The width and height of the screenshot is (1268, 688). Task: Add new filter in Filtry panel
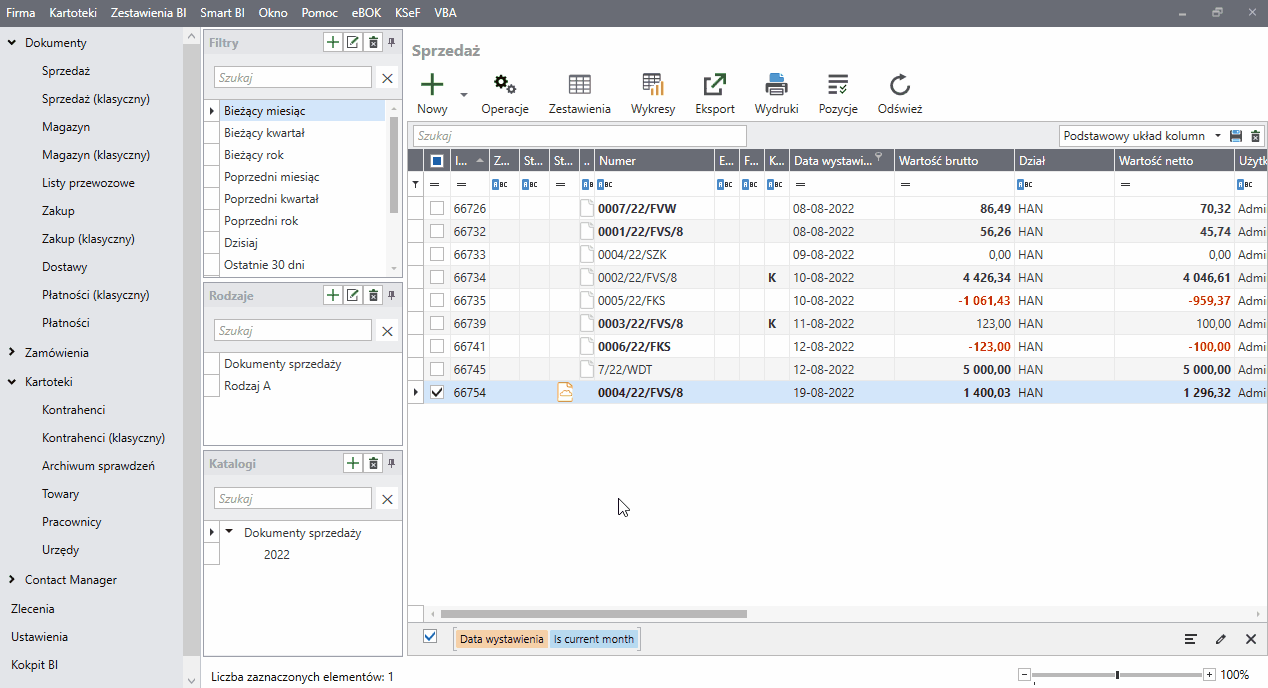(x=333, y=43)
